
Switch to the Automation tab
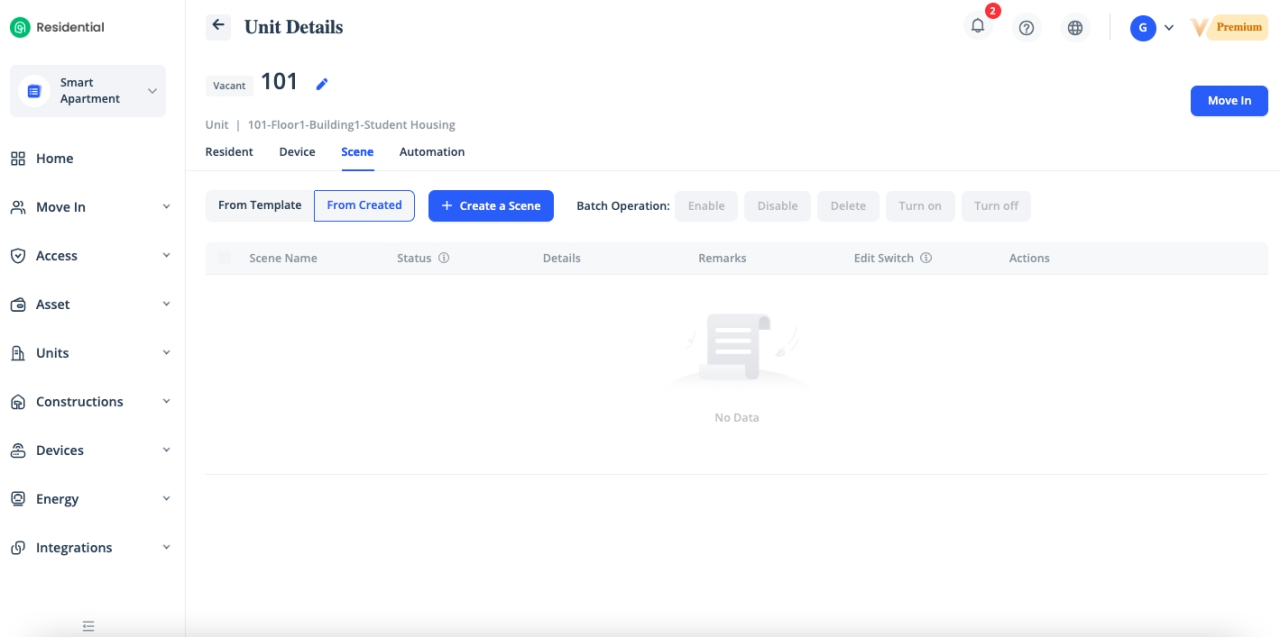coord(432,152)
